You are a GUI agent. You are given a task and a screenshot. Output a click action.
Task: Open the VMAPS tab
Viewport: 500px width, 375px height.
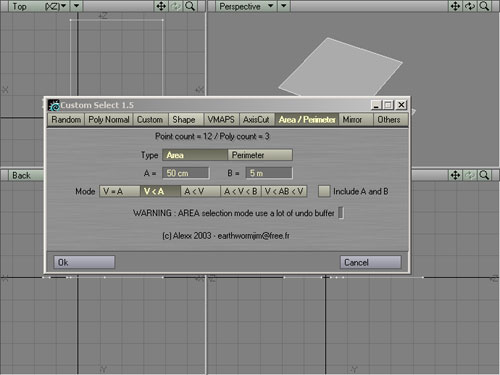(x=221, y=120)
